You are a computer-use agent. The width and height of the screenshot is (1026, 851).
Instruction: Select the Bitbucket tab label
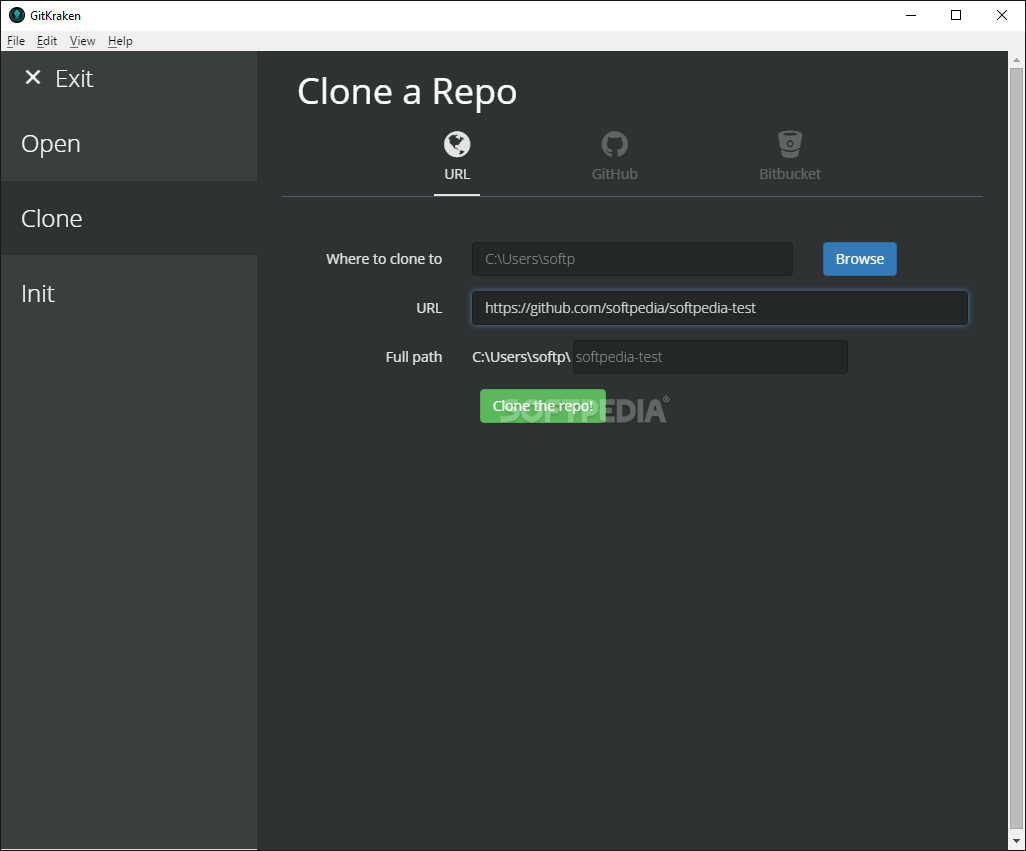point(790,174)
